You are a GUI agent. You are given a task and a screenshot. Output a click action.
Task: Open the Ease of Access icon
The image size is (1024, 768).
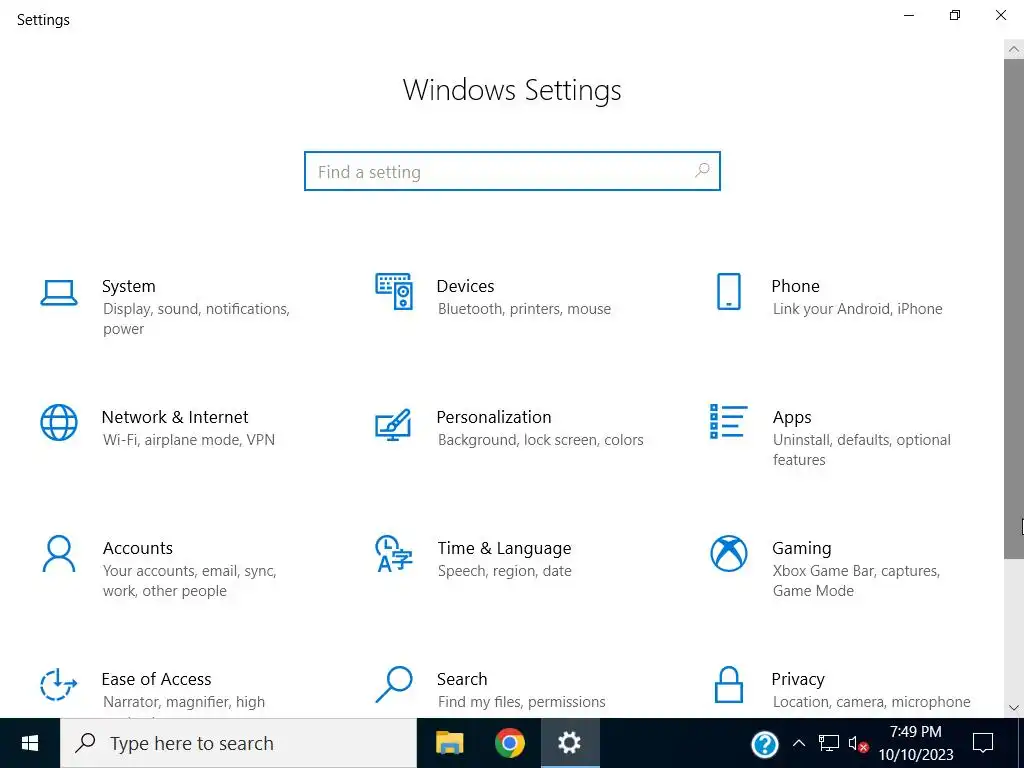point(59,684)
